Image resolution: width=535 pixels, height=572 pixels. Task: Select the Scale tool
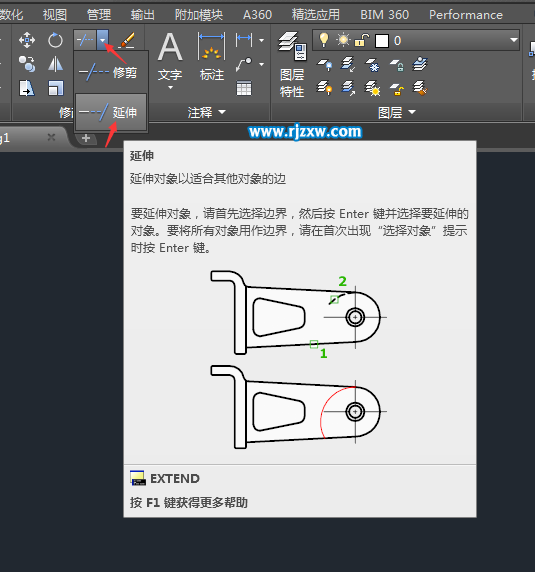(x=55, y=88)
